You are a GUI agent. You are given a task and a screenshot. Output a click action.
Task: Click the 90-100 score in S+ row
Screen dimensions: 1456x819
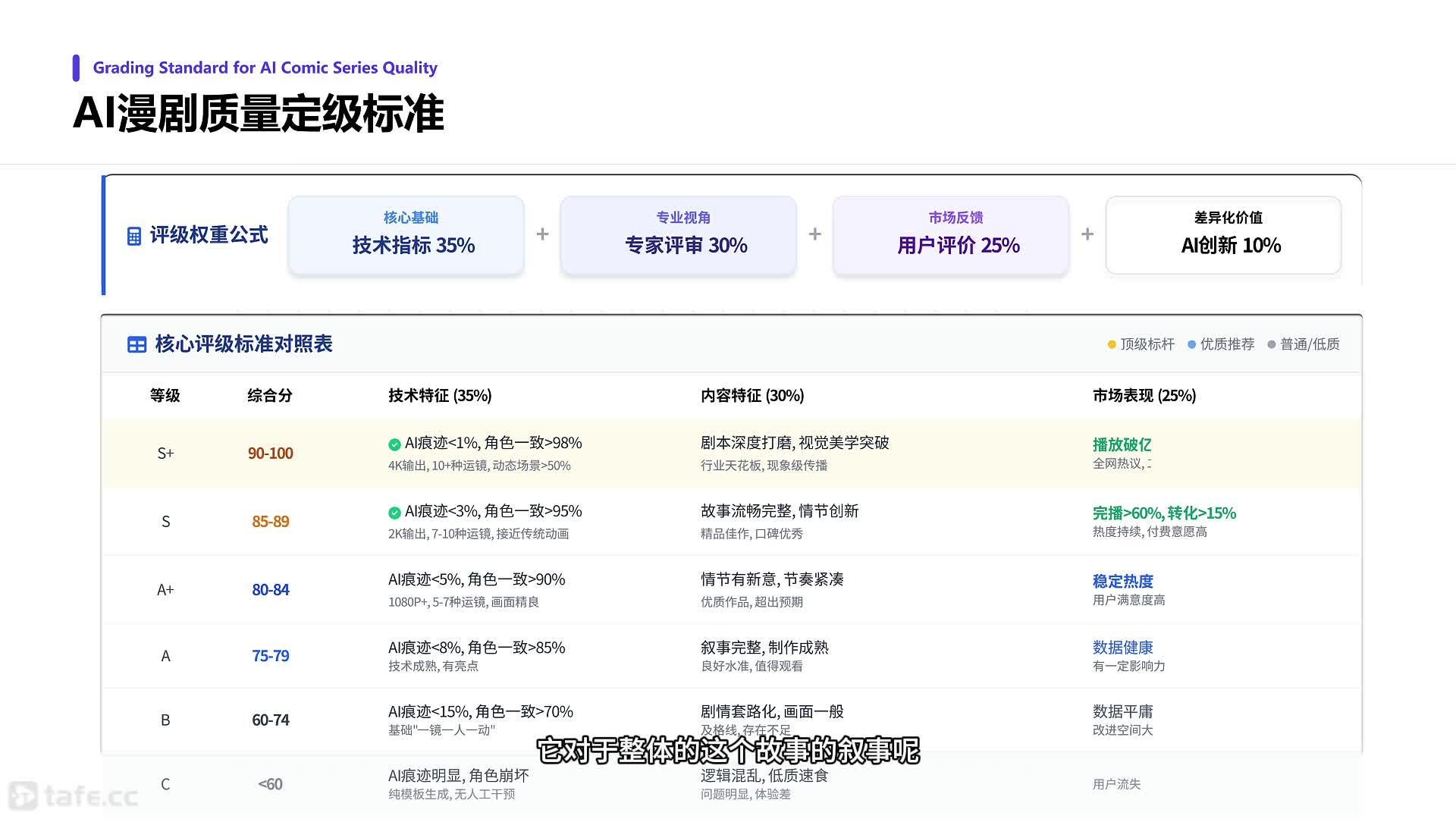click(270, 453)
